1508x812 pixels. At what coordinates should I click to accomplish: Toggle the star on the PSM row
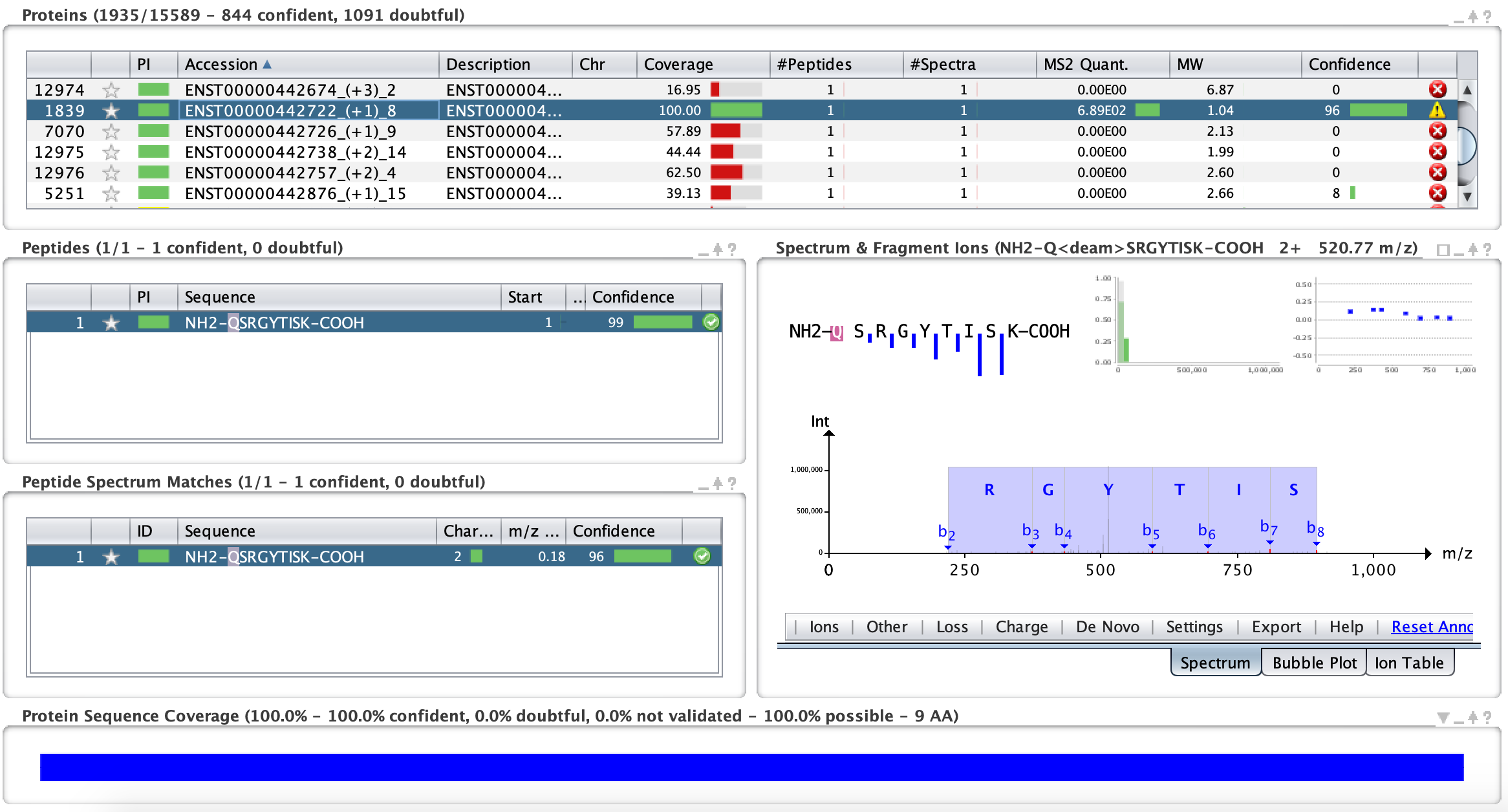click(111, 555)
